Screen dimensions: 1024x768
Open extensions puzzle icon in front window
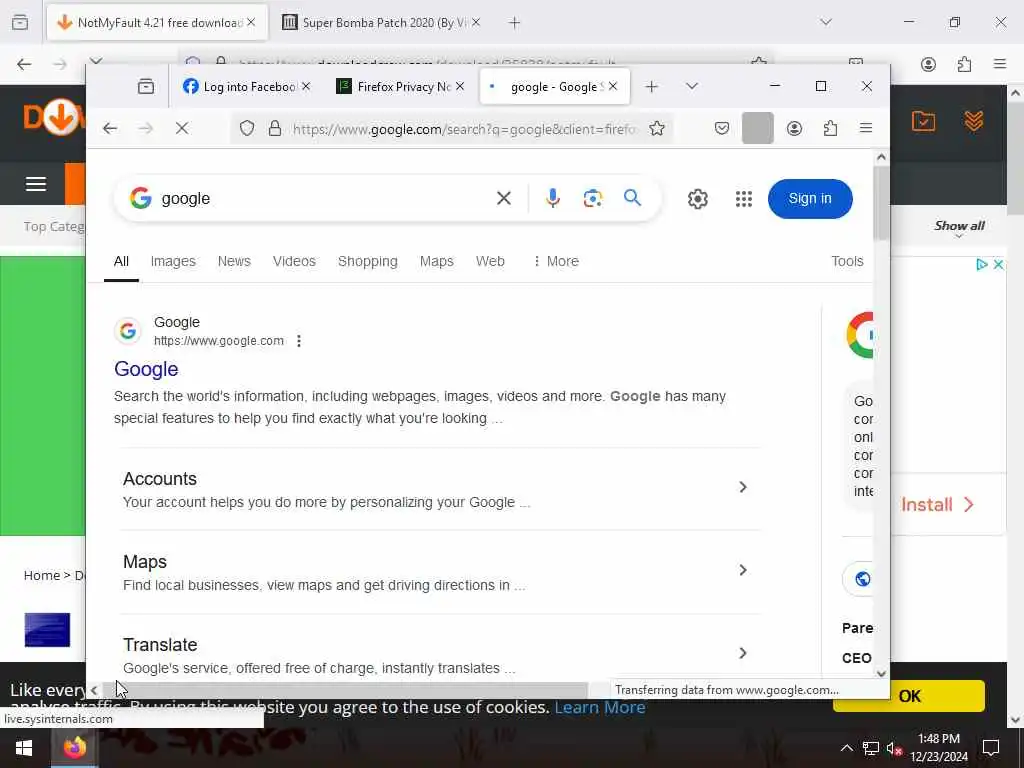tap(830, 129)
